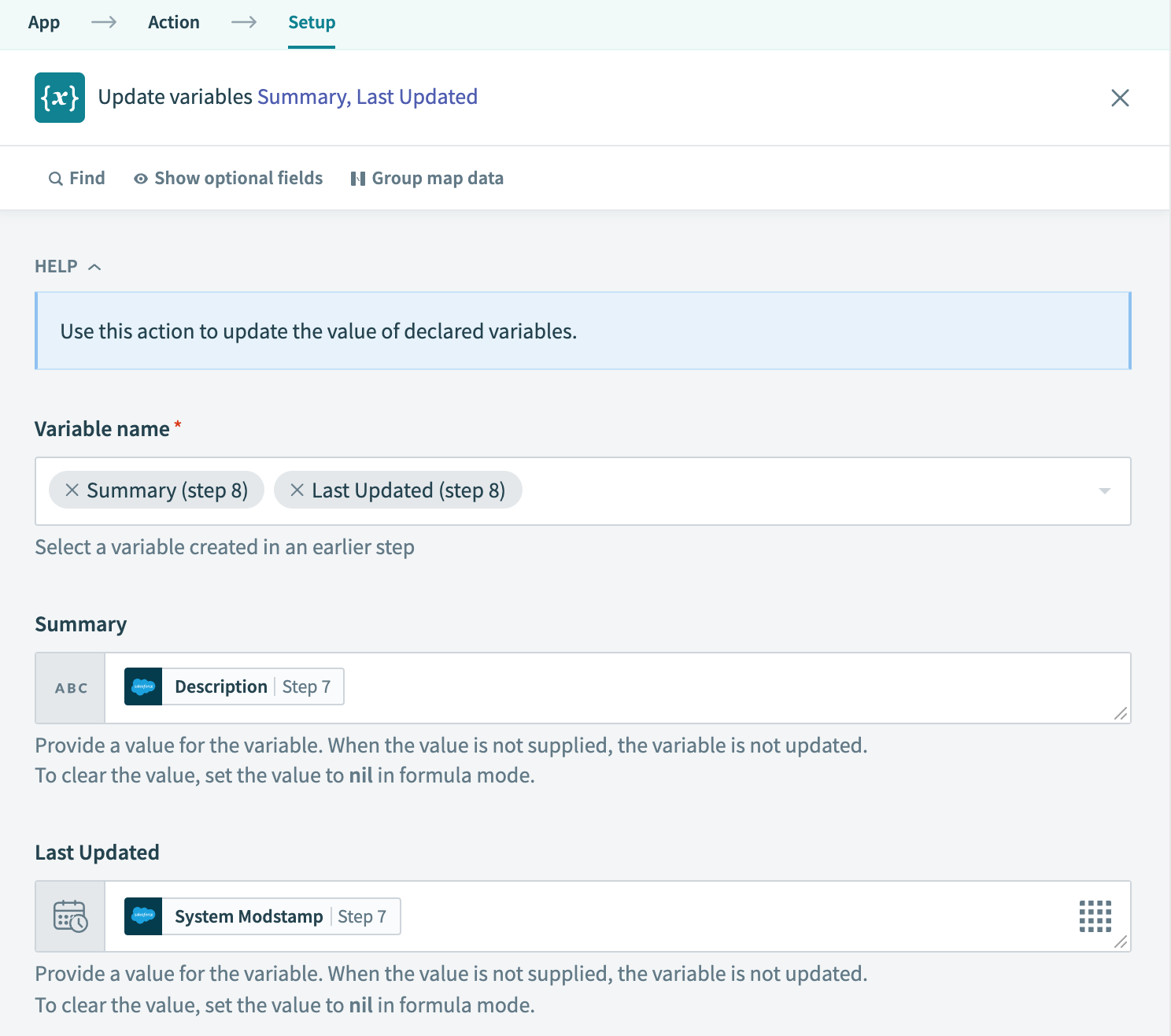Open the Find search tool
The image size is (1171, 1036).
coord(76,179)
